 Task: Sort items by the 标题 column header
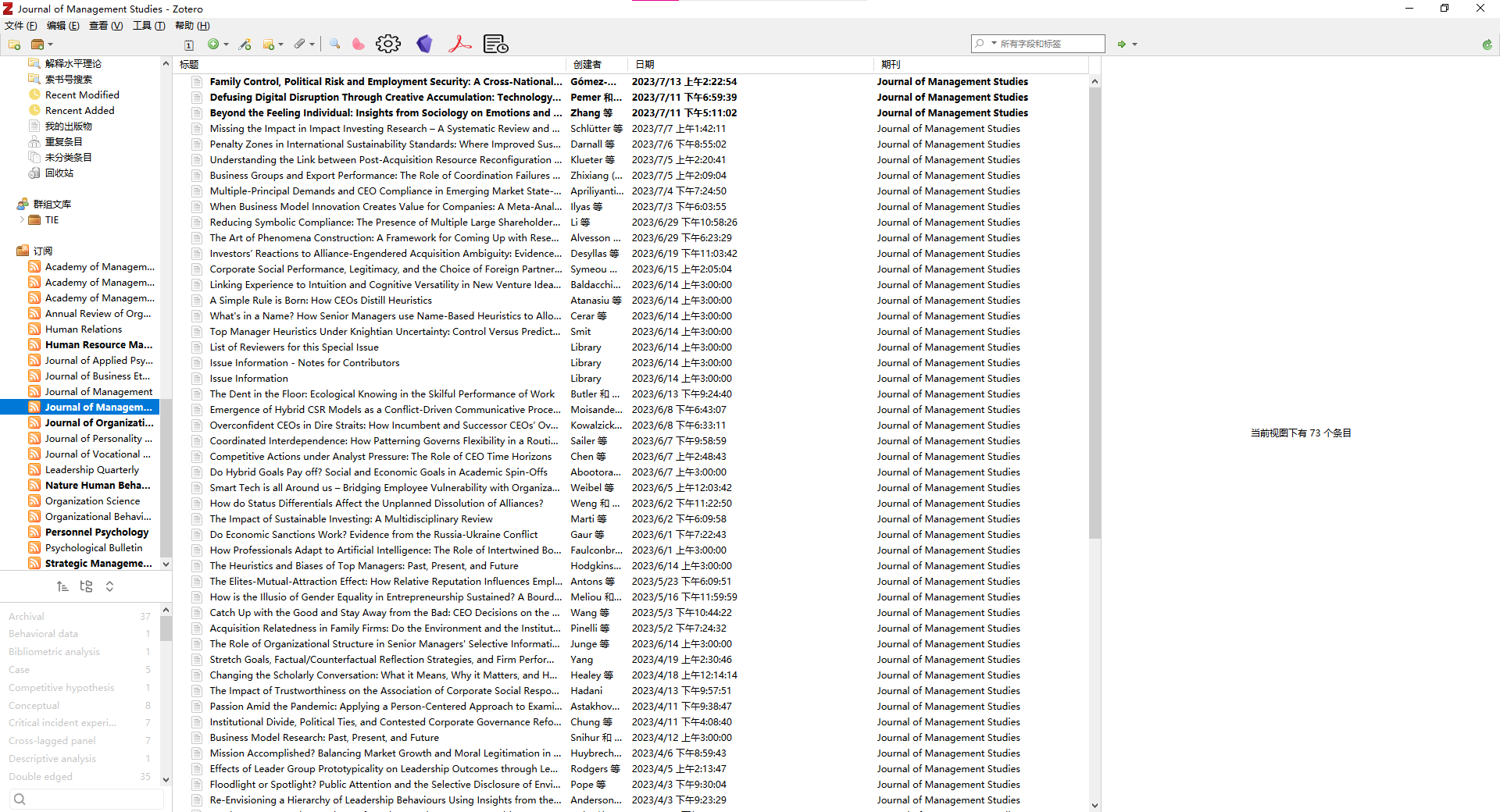[x=370, y=65]
